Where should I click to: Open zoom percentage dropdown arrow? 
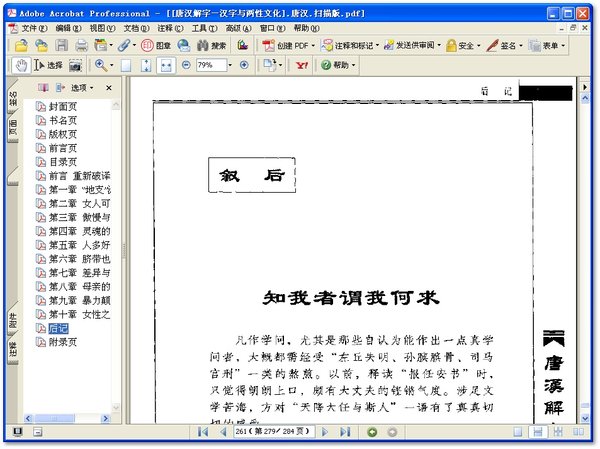point(230,65)
